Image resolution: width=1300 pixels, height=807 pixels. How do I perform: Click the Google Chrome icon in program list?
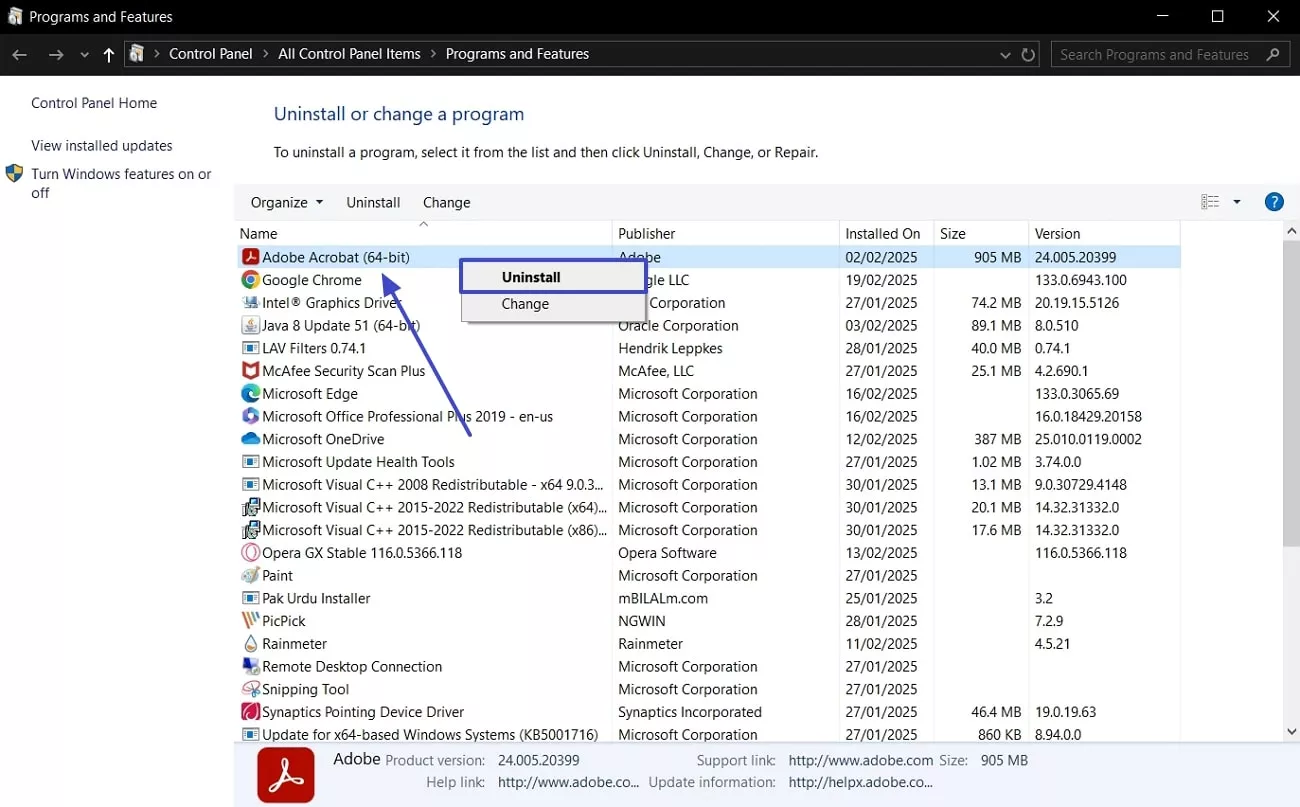click(x=250, y=280)
